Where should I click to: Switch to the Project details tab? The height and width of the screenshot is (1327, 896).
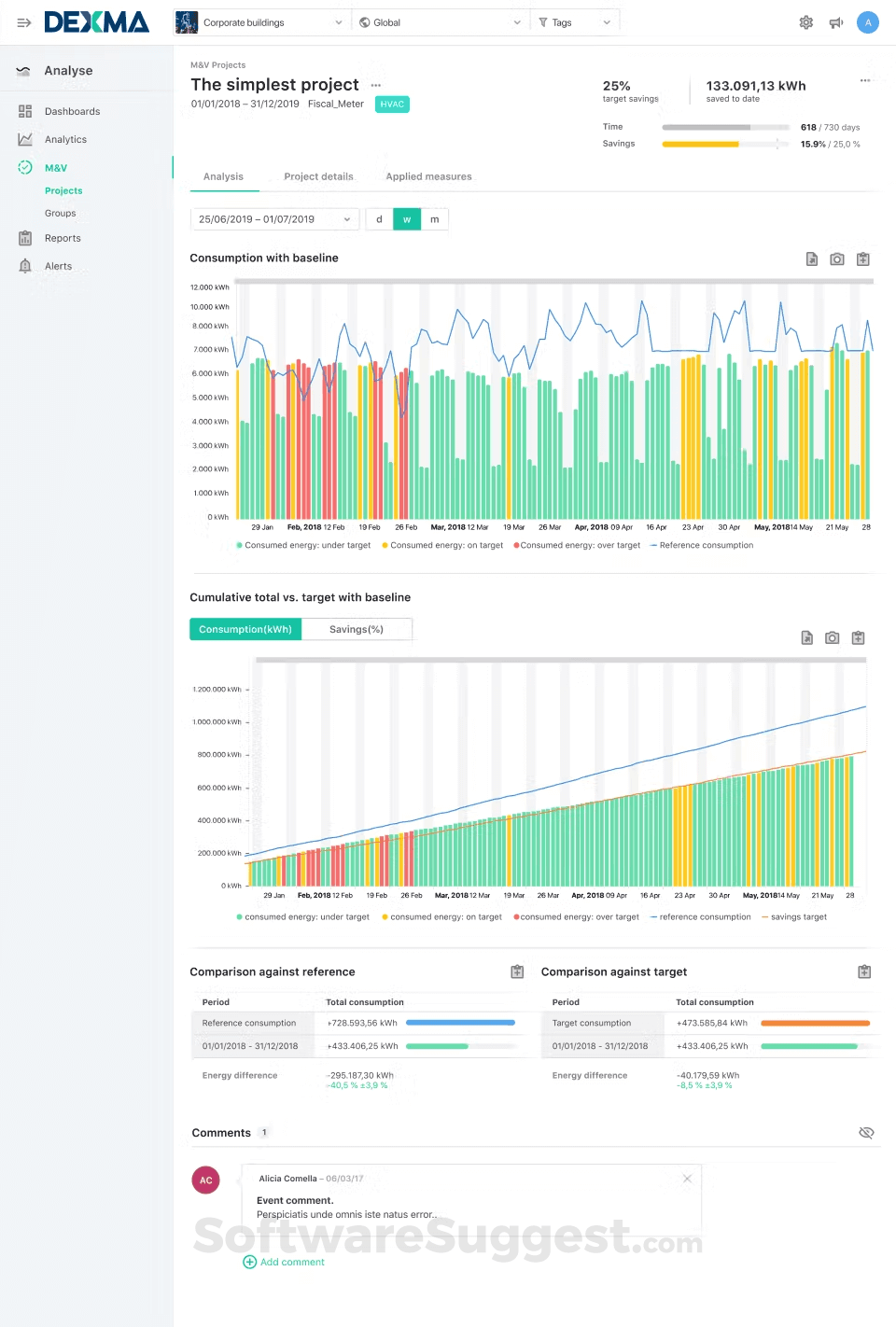tap(318, 176)
